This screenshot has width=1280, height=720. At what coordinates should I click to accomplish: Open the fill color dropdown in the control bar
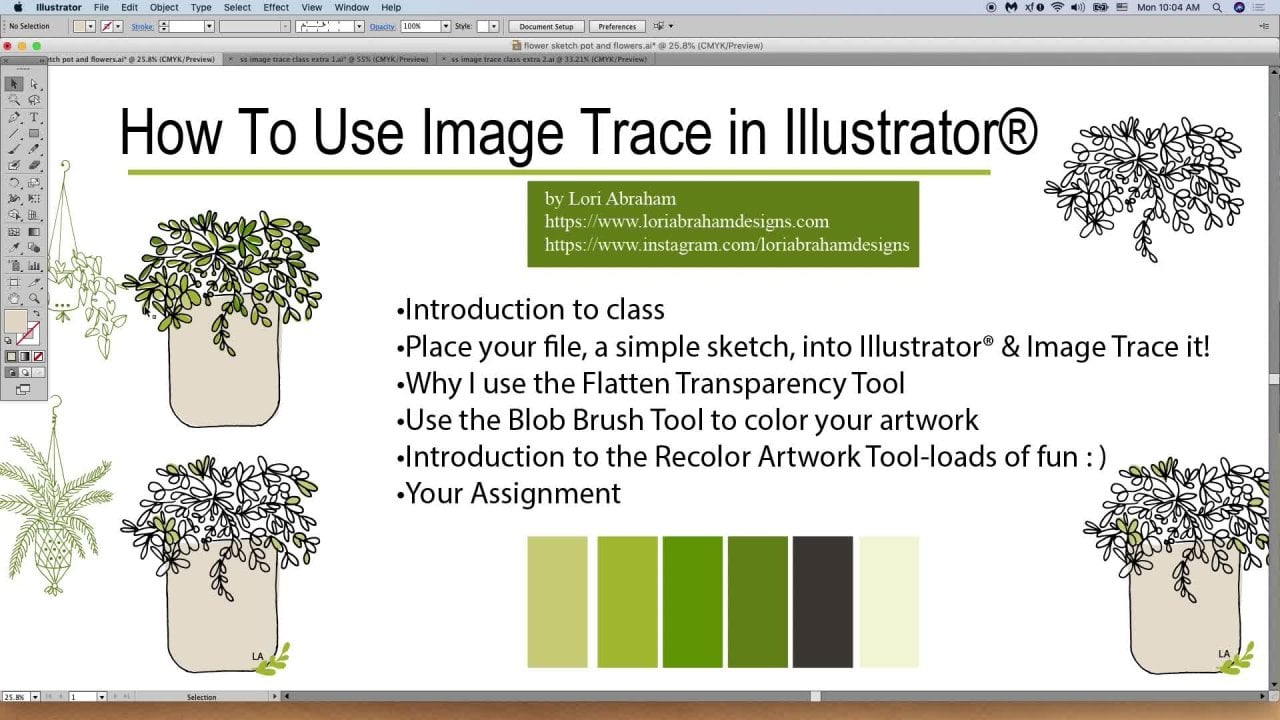click(89, 26)
